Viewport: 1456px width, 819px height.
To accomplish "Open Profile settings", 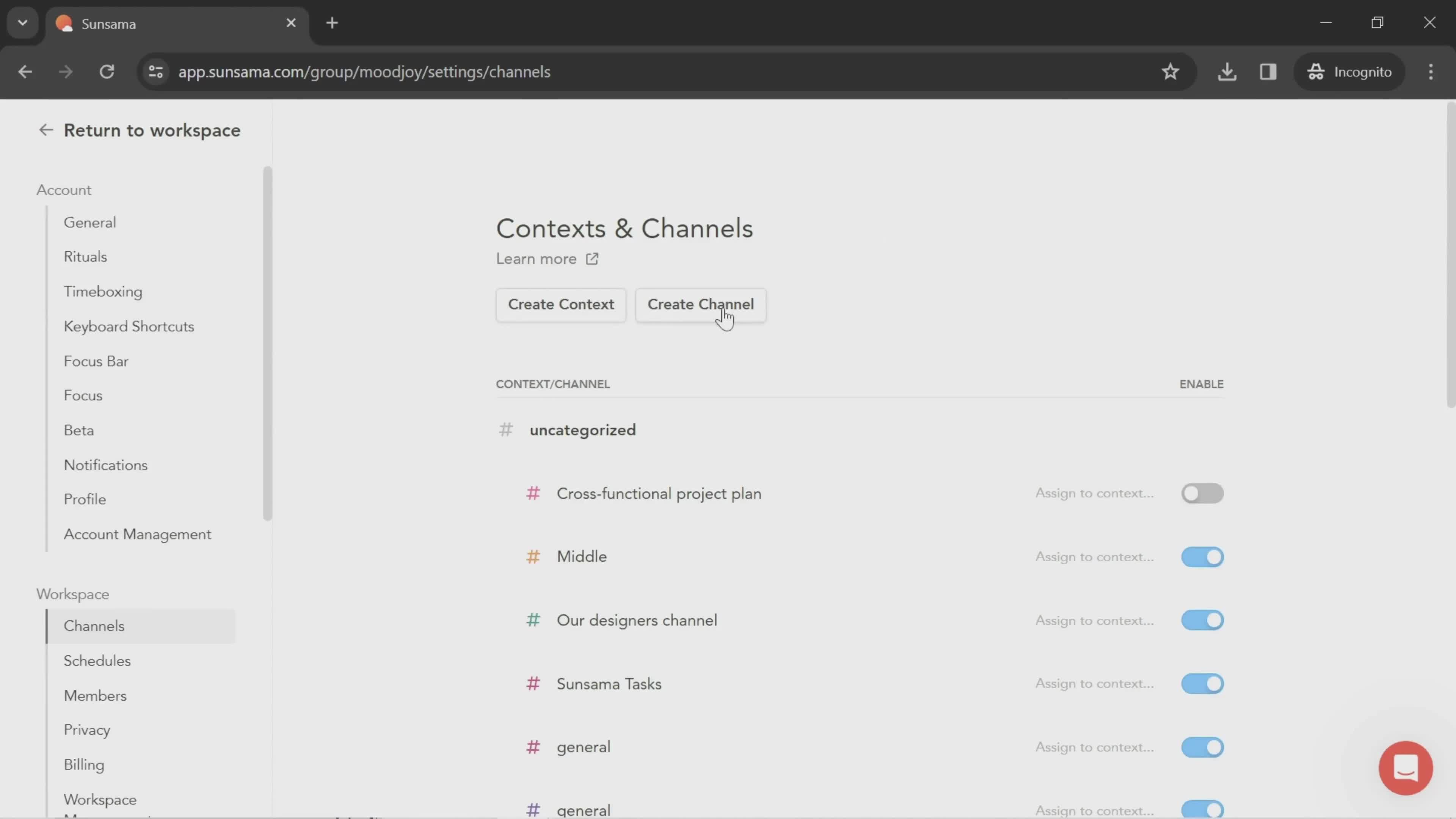I will pos(85,500).
